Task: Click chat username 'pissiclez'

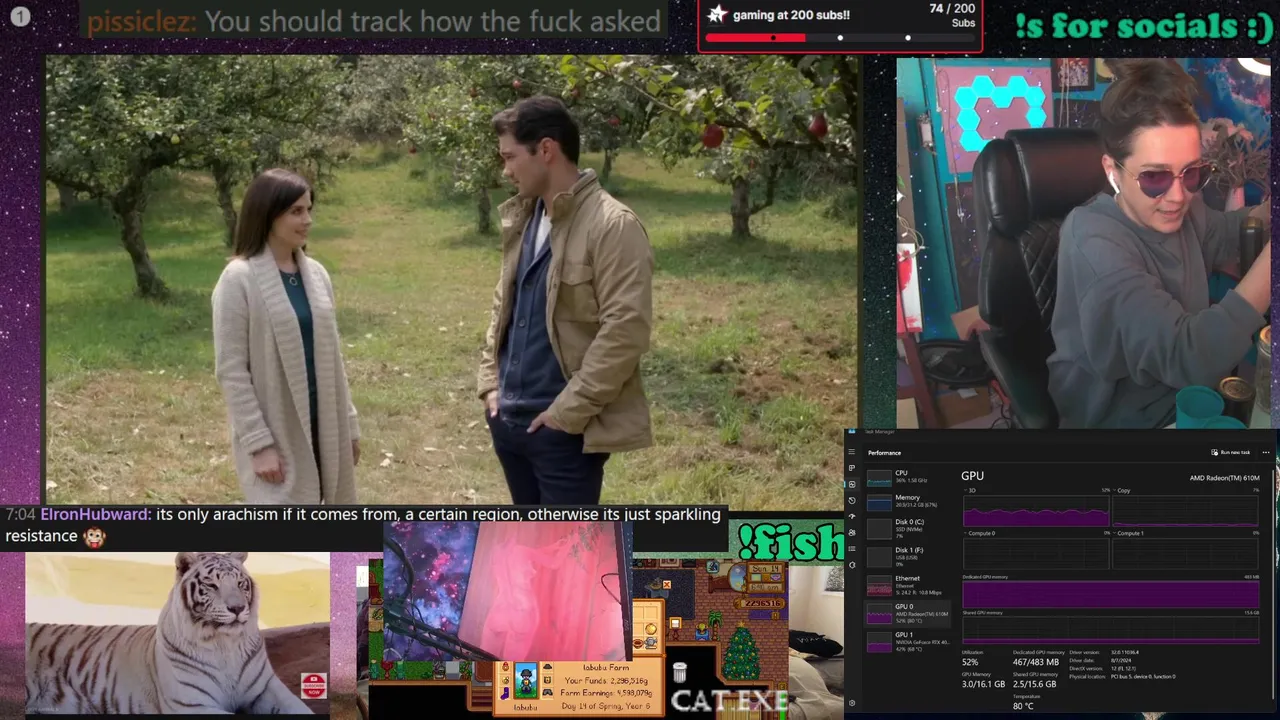Action: pyautogui.click(x=142, y=21)
